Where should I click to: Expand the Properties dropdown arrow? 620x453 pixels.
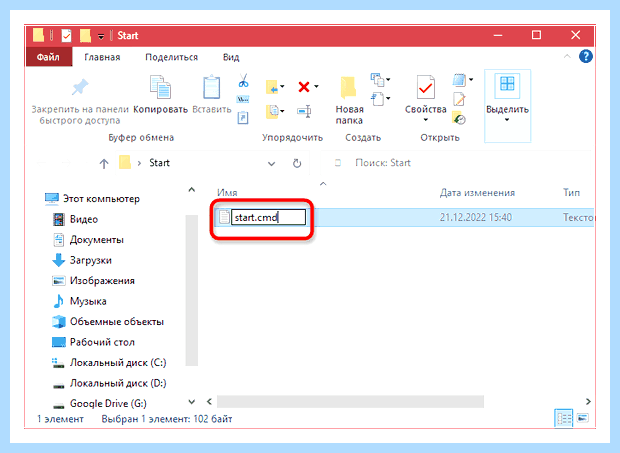pos(425,120)
